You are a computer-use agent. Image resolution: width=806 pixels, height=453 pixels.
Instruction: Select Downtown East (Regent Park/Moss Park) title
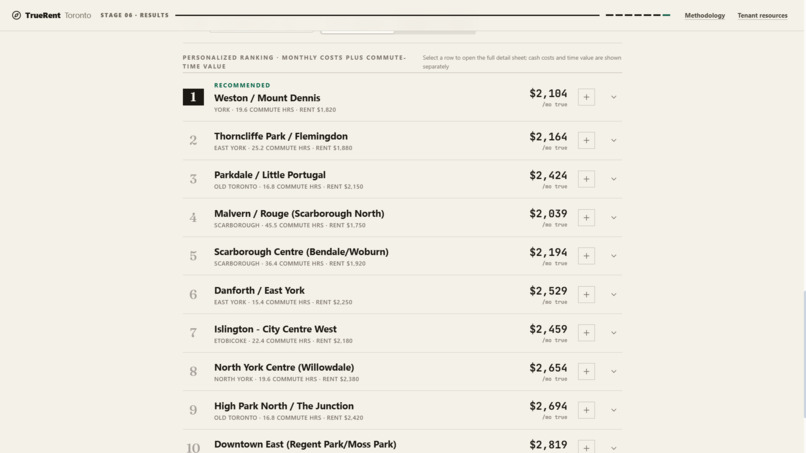[305, 444]
